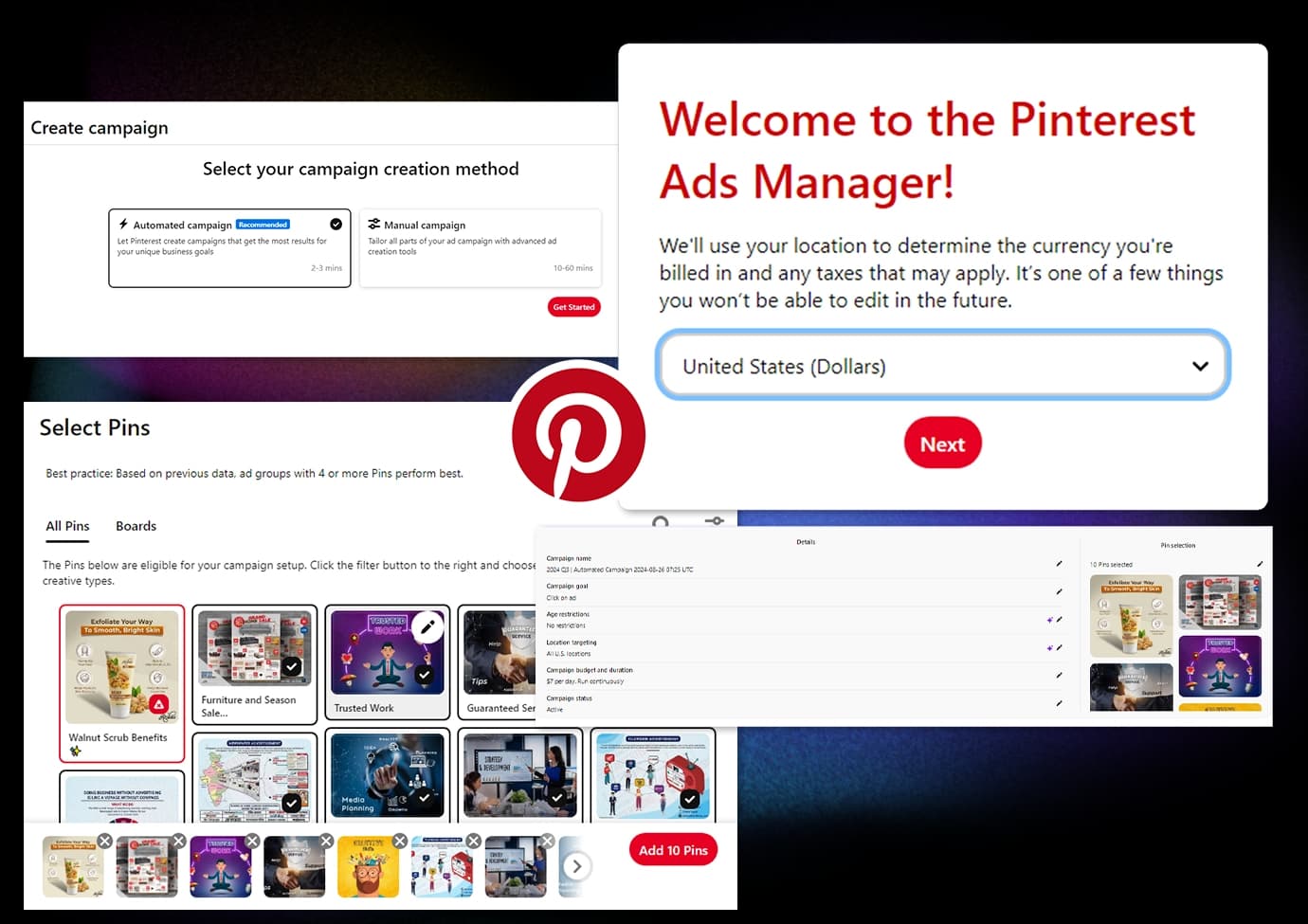
Task: Edit Campaign budget and duration pencil
Action: point(1059,676)
